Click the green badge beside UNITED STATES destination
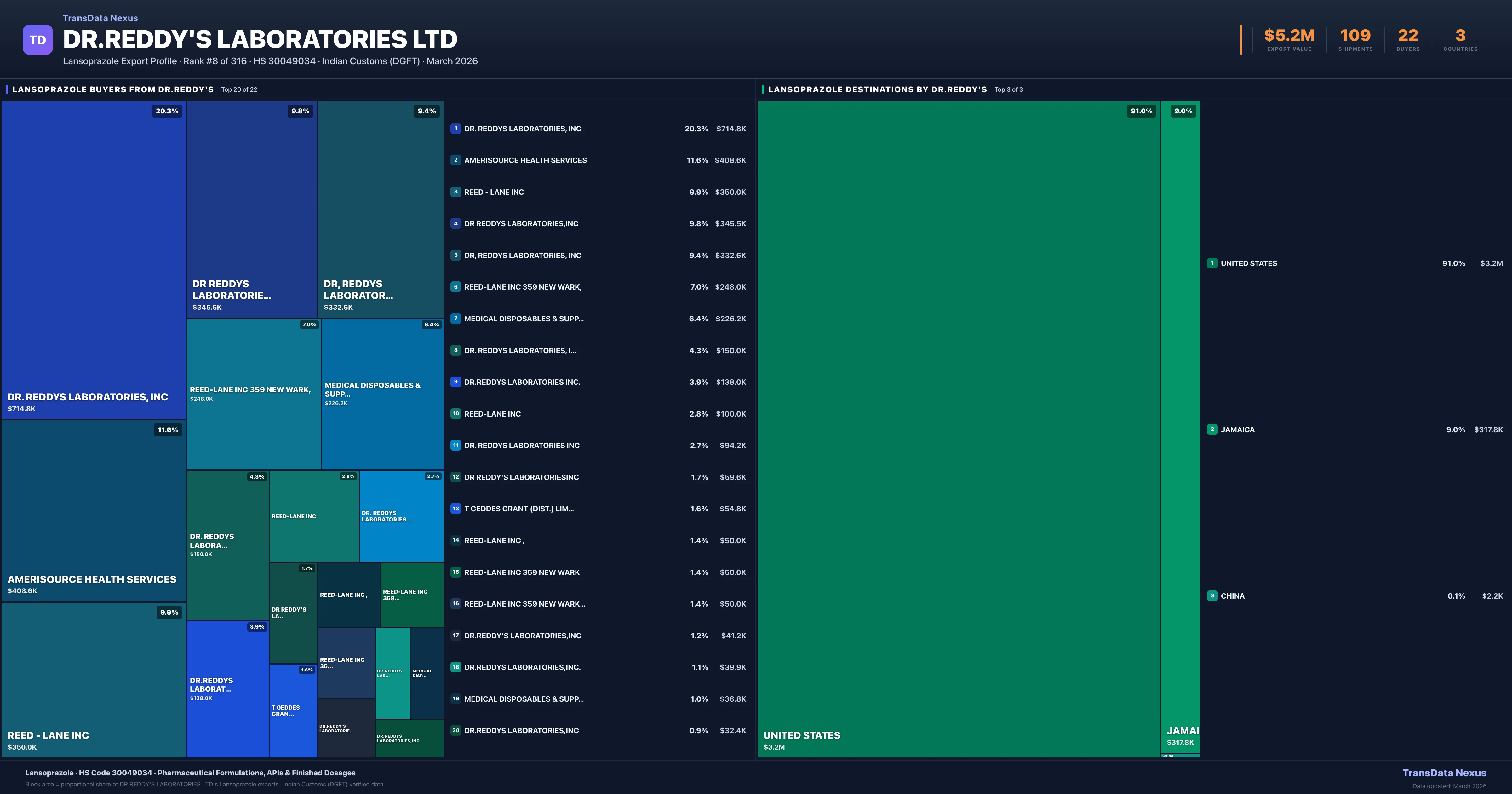 (1212, 263)
